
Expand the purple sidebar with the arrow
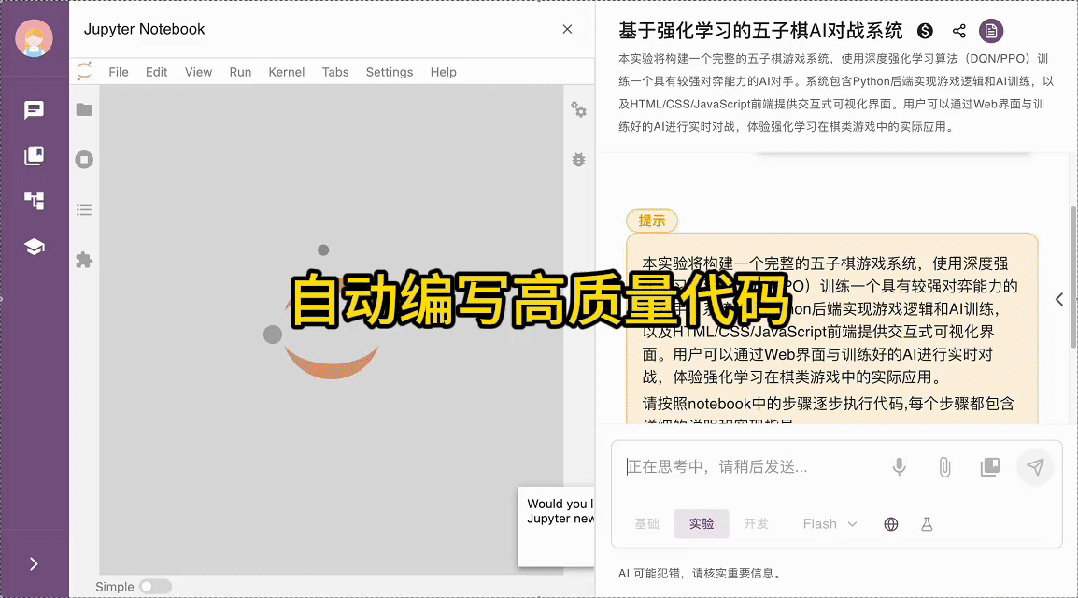[x=34, y=562]
